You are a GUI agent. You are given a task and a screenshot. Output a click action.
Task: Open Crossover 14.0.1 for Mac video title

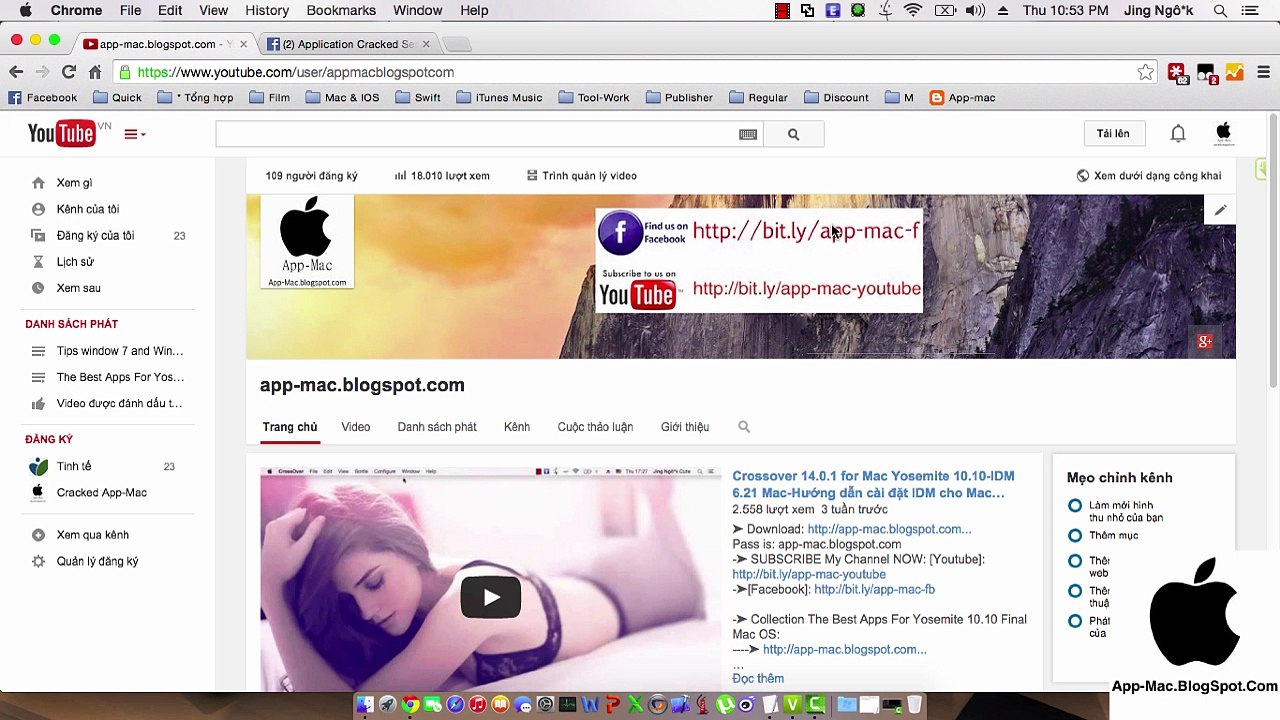point(873,484)
